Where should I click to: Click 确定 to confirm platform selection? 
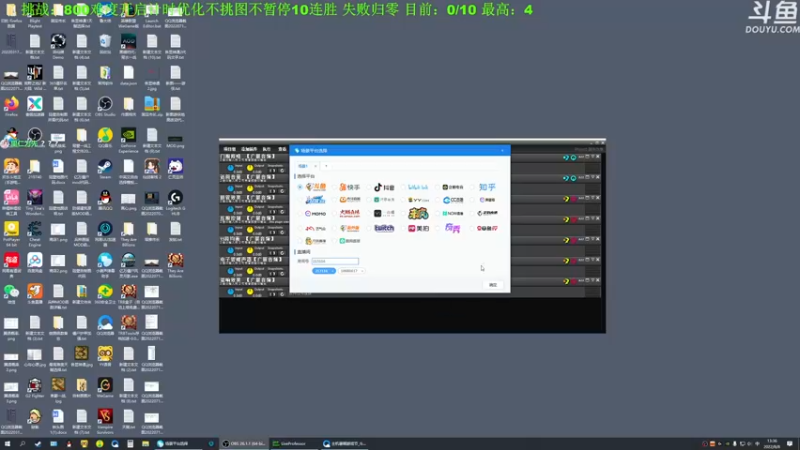coord(493,285)
